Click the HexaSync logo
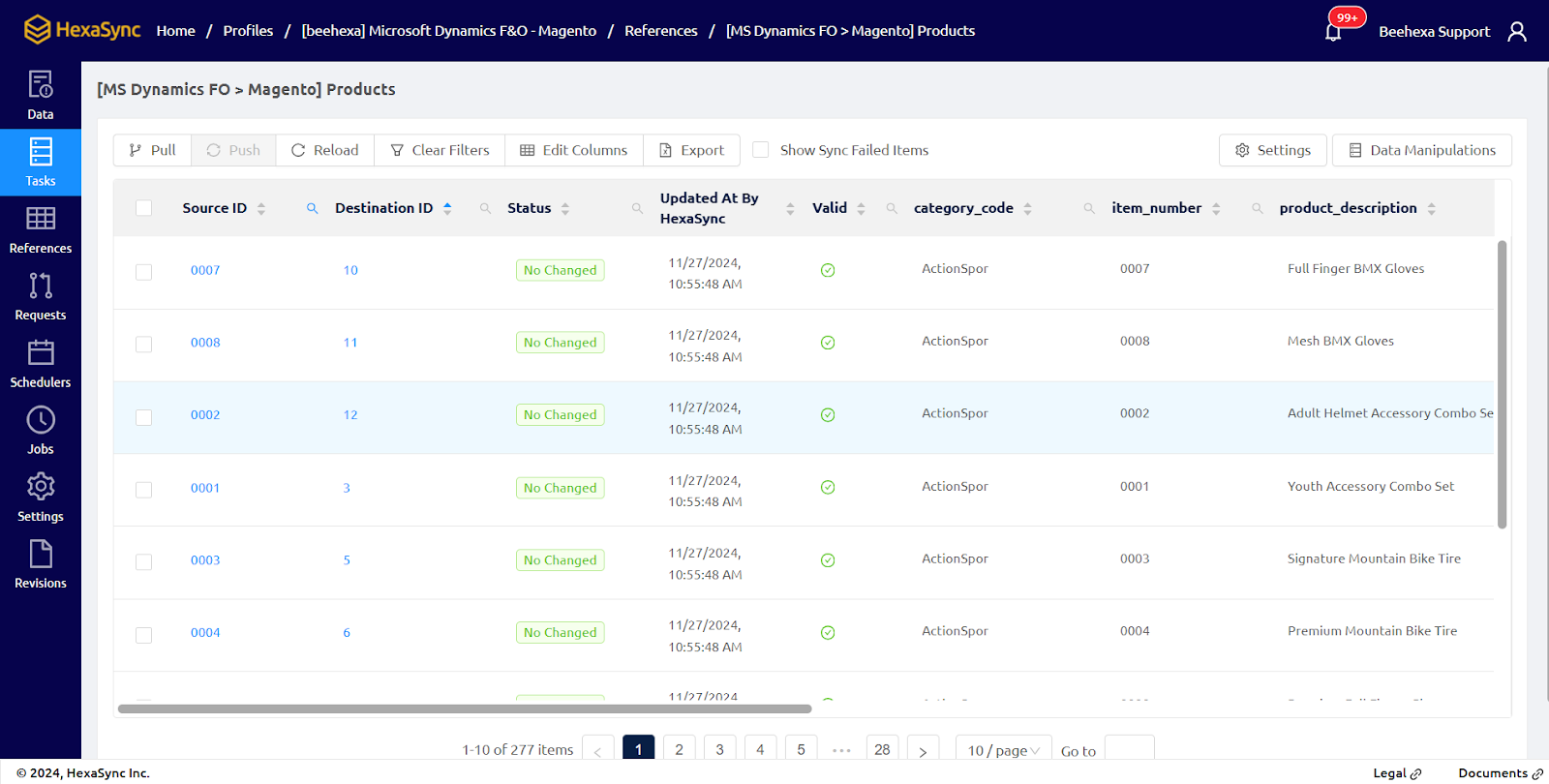 pos(82,30)
